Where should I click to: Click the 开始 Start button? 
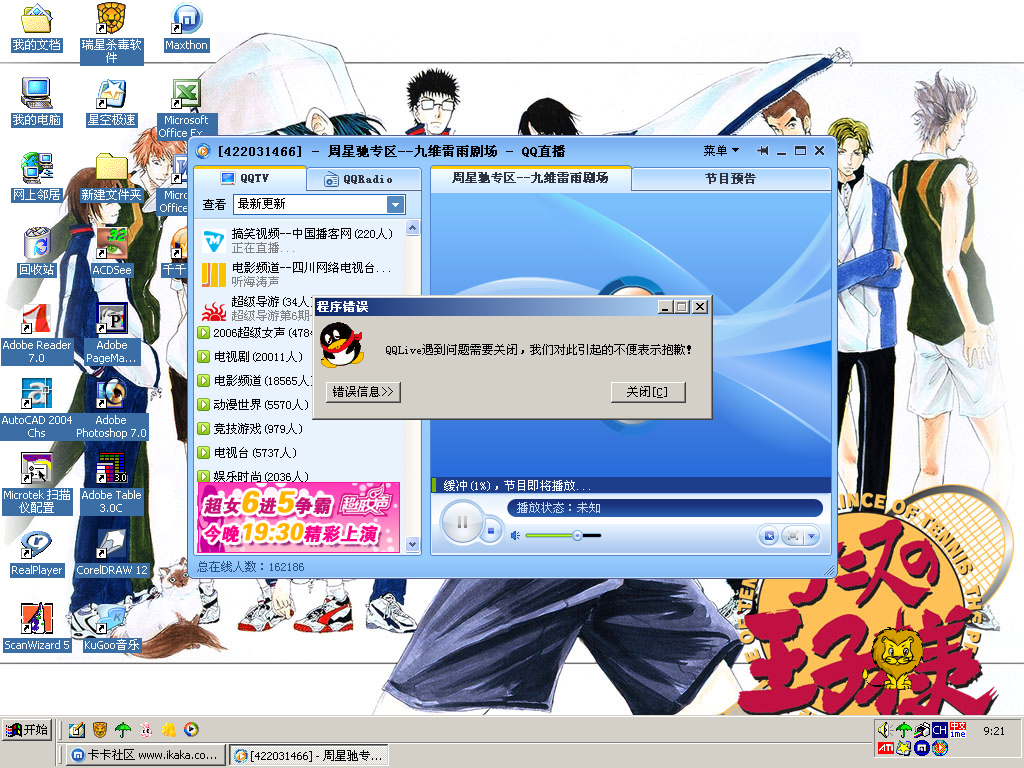coord(27,729)
